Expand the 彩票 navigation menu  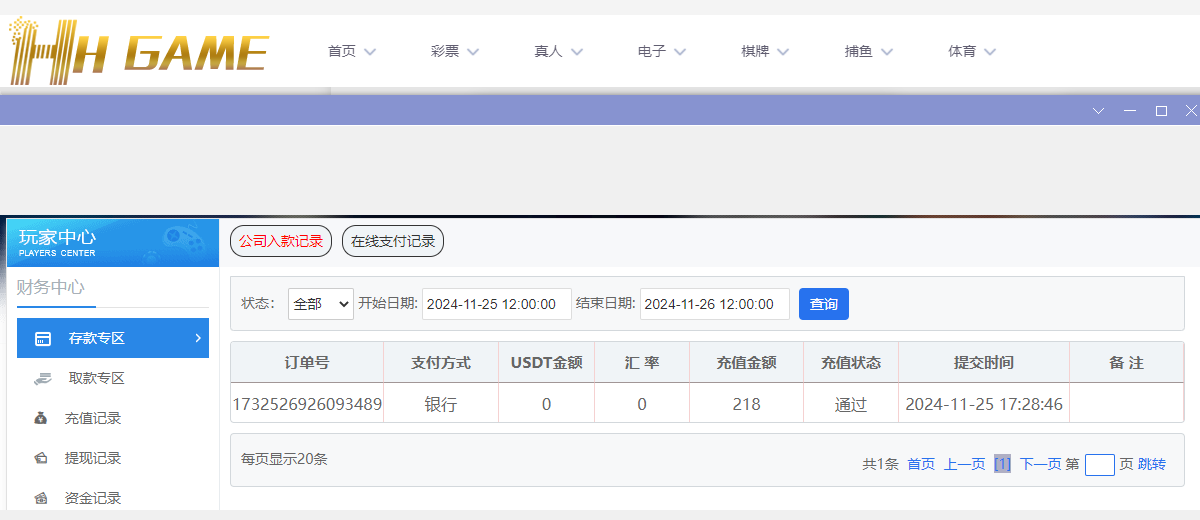point(455,51)
